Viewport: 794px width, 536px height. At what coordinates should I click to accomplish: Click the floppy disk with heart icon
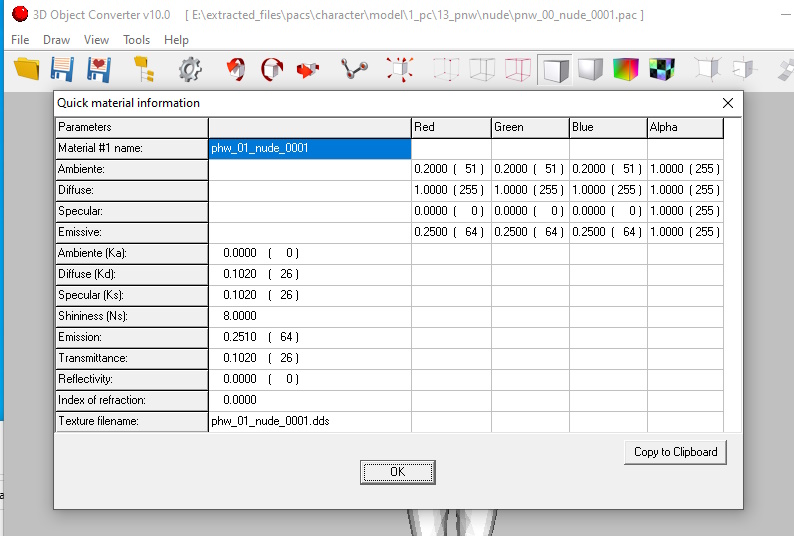point(98,69)
